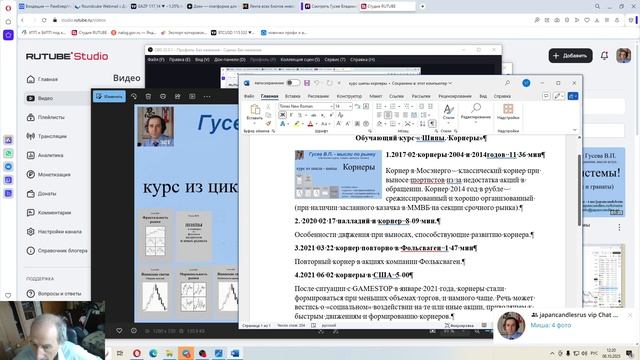Viewport: 640px width, 360px height.
Task: Switch to Ссылки tab in Word
Action: (x=396, y=96)
